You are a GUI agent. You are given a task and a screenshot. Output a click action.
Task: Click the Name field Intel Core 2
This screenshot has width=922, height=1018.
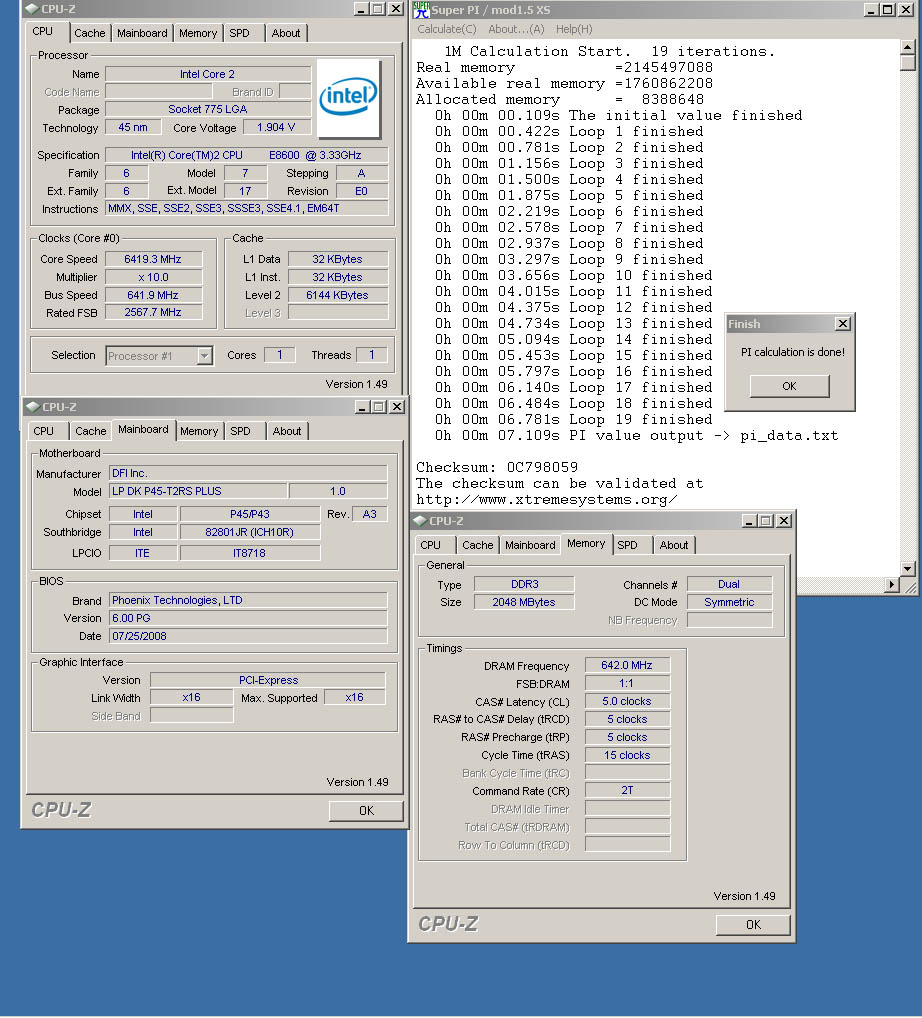tap(208, 74)
